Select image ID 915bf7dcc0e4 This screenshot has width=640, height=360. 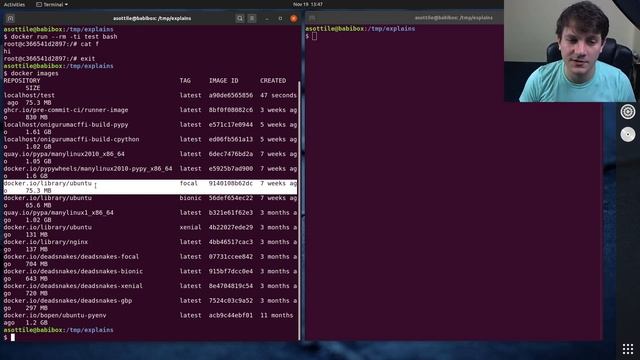[231, 272]
